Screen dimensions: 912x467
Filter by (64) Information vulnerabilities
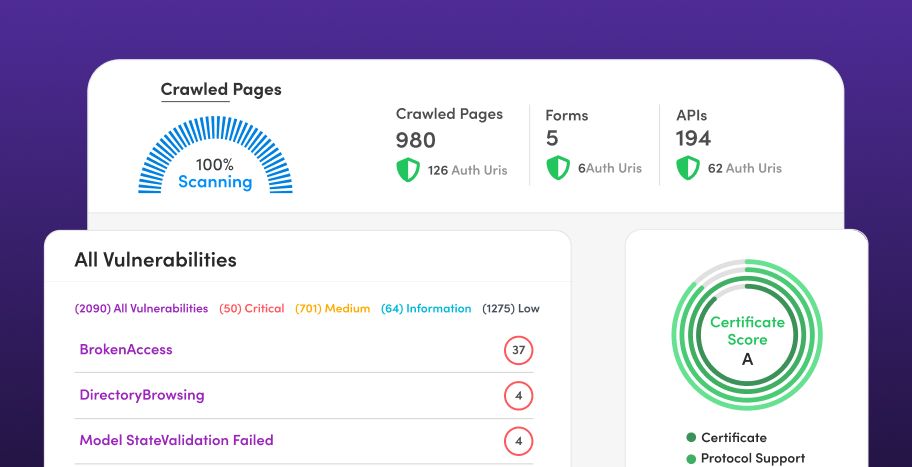click(x=426, y=309)
